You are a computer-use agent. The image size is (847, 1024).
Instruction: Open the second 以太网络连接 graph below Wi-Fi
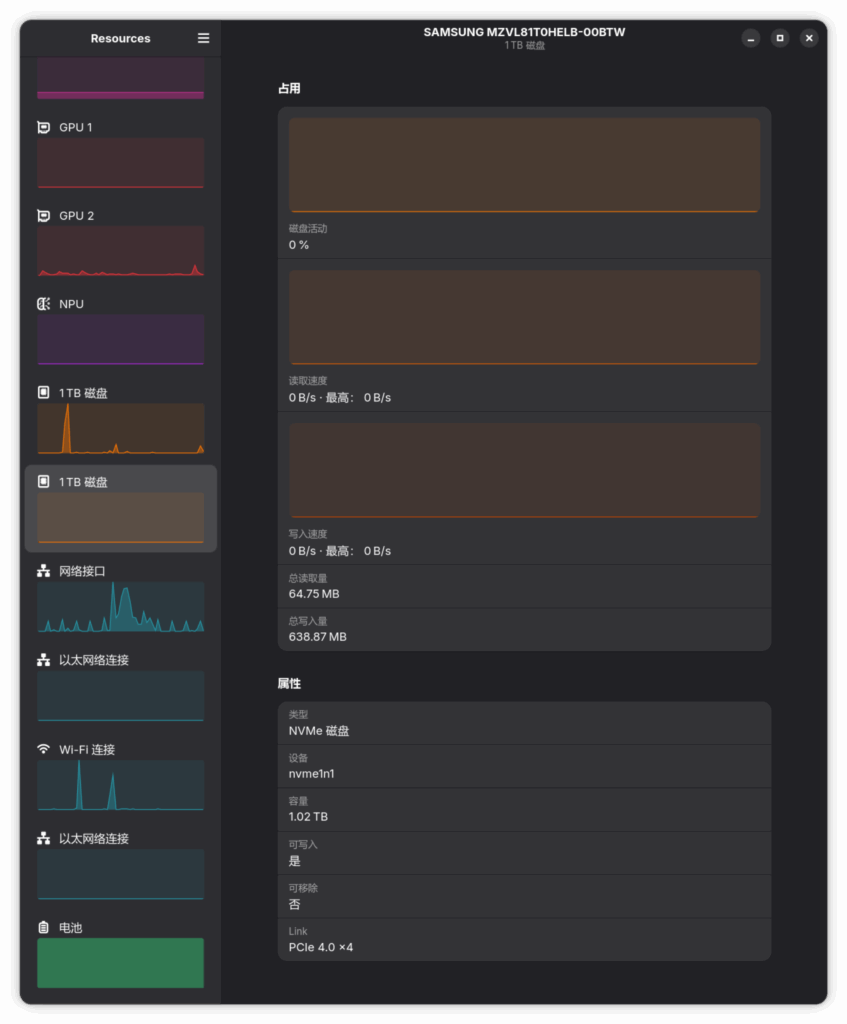(x=120, y=873)
